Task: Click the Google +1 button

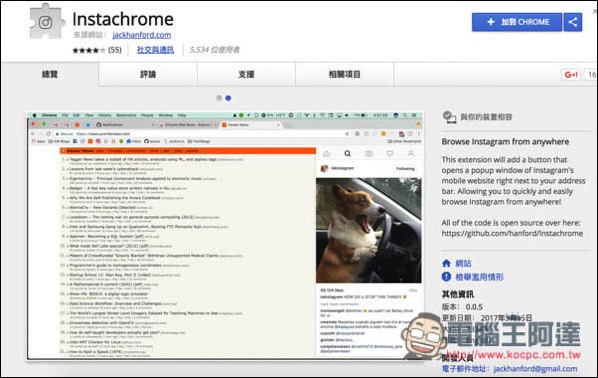Action: coord(571,74)
